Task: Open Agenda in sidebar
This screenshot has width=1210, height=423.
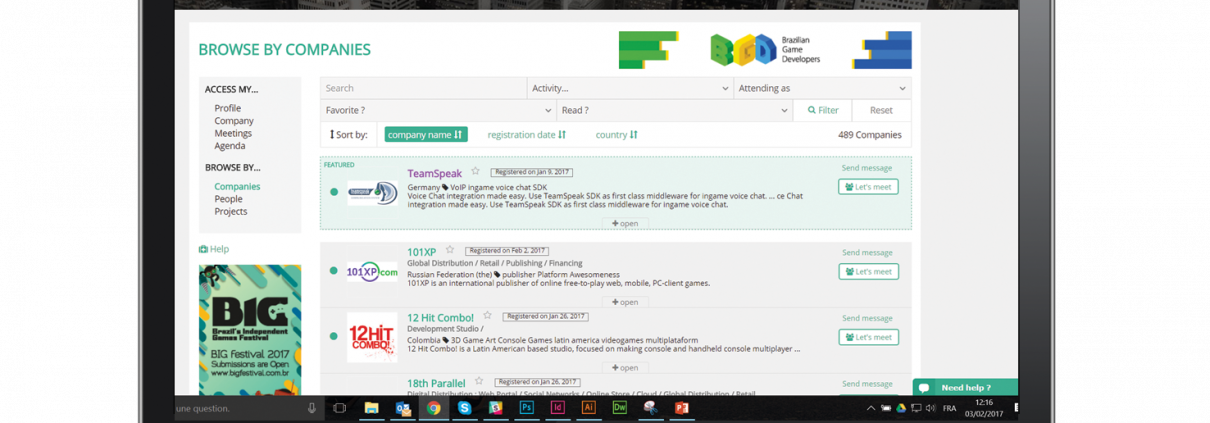Action: coord(230,146)
